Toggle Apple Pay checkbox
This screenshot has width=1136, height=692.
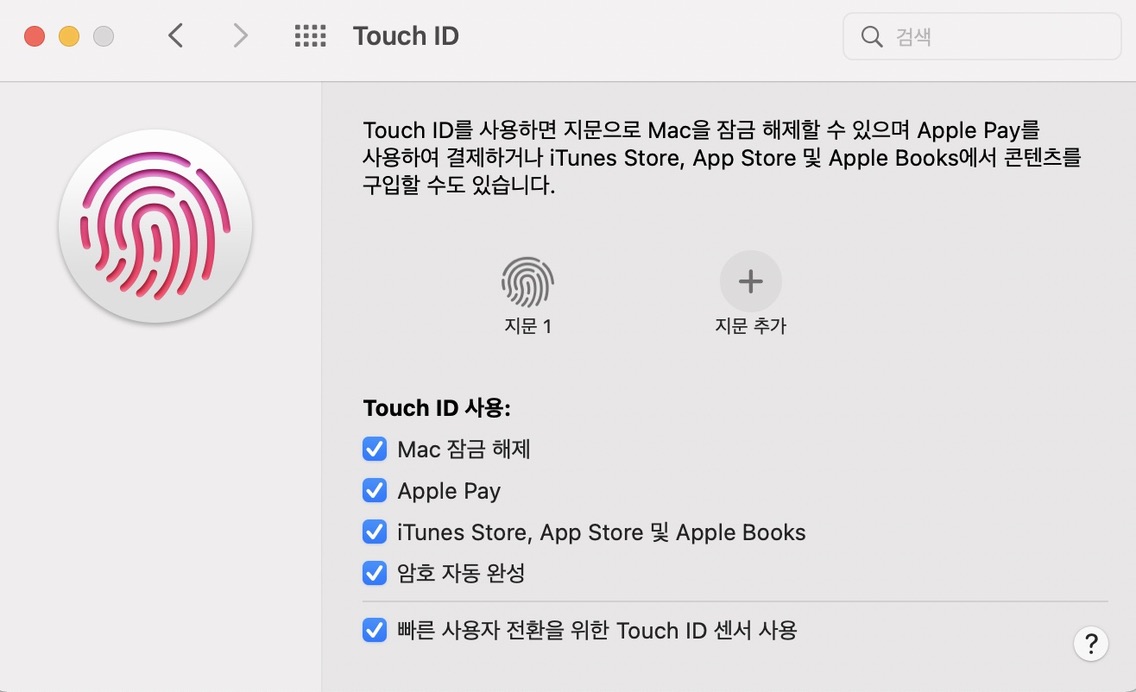375,491
